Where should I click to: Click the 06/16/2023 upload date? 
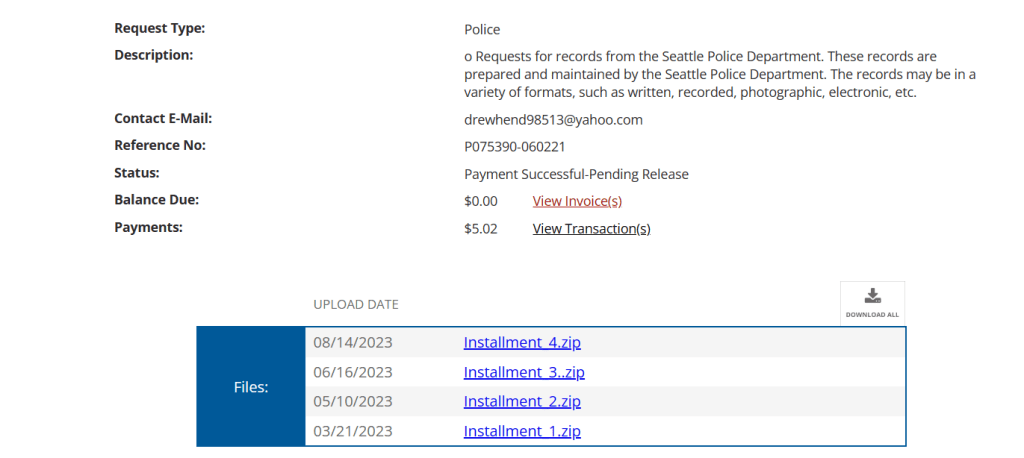click(x=353, y=372)
